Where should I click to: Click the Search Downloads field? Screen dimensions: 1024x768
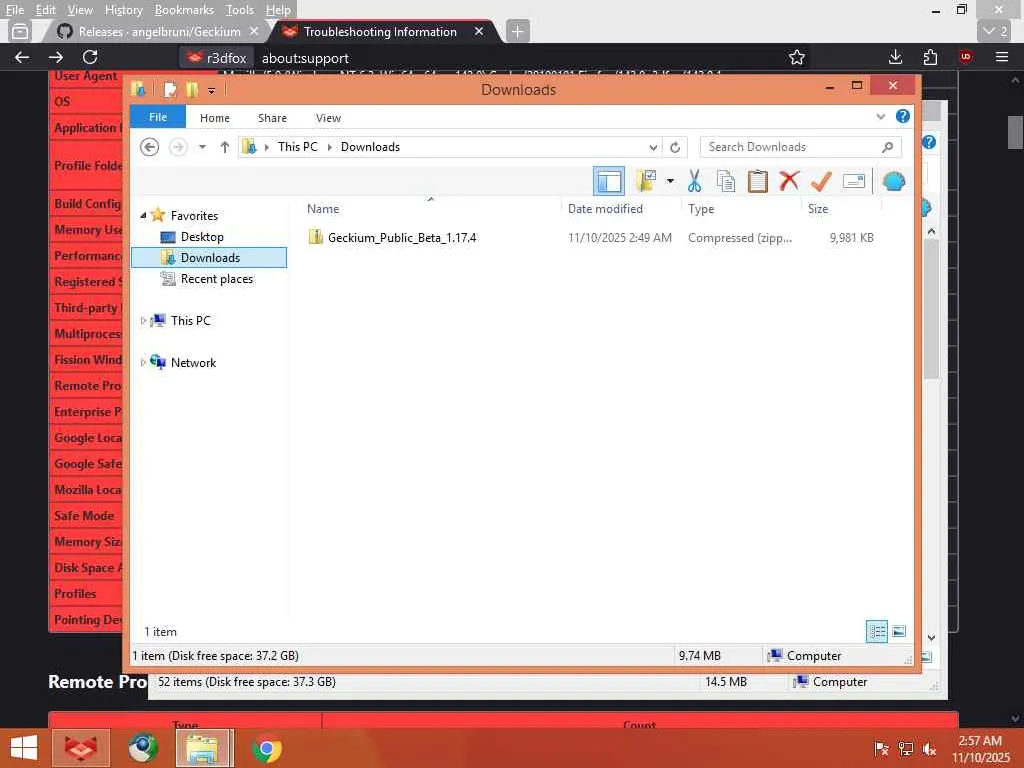(x=801, y=147)
